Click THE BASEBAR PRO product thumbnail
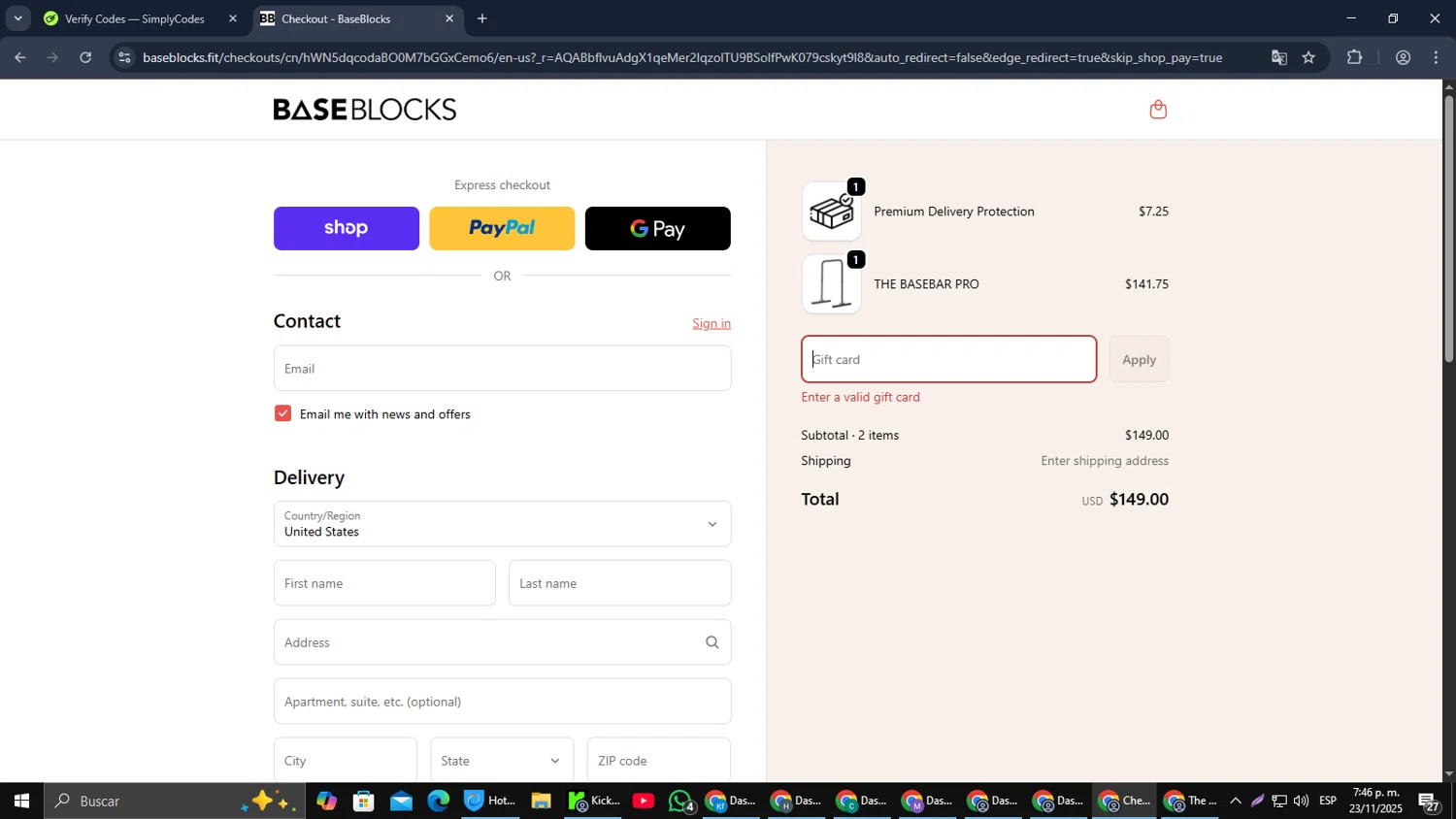The height and width of the screenshot is (819, 1456). (x=831, y=284)
